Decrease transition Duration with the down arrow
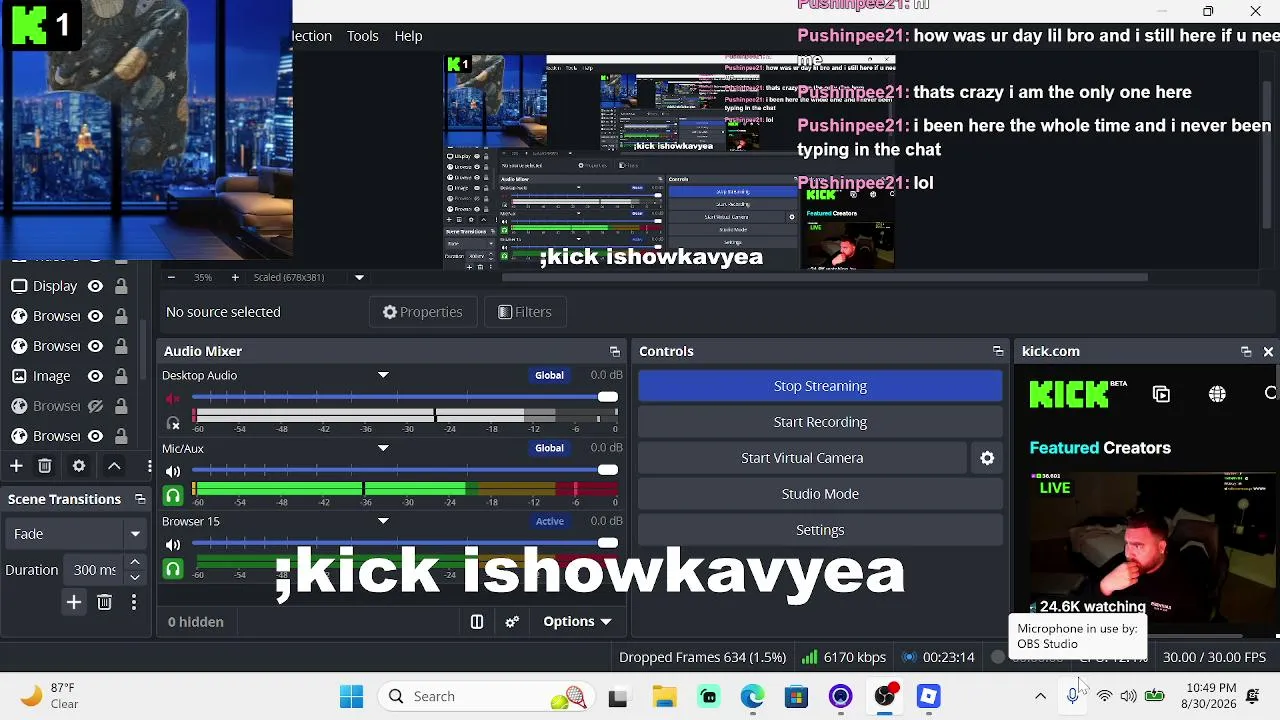This screenshot has width=1280, height=720. 135,577
